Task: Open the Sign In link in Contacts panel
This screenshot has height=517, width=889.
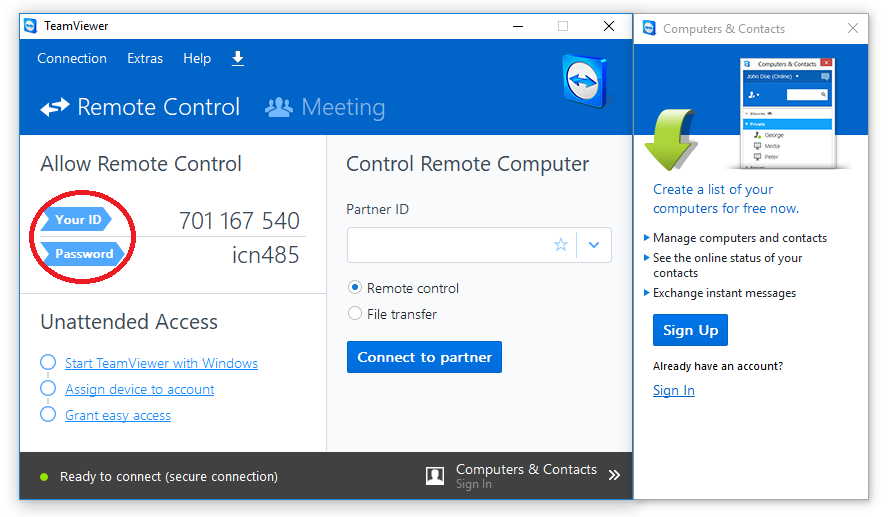Action: pos(674,391)
